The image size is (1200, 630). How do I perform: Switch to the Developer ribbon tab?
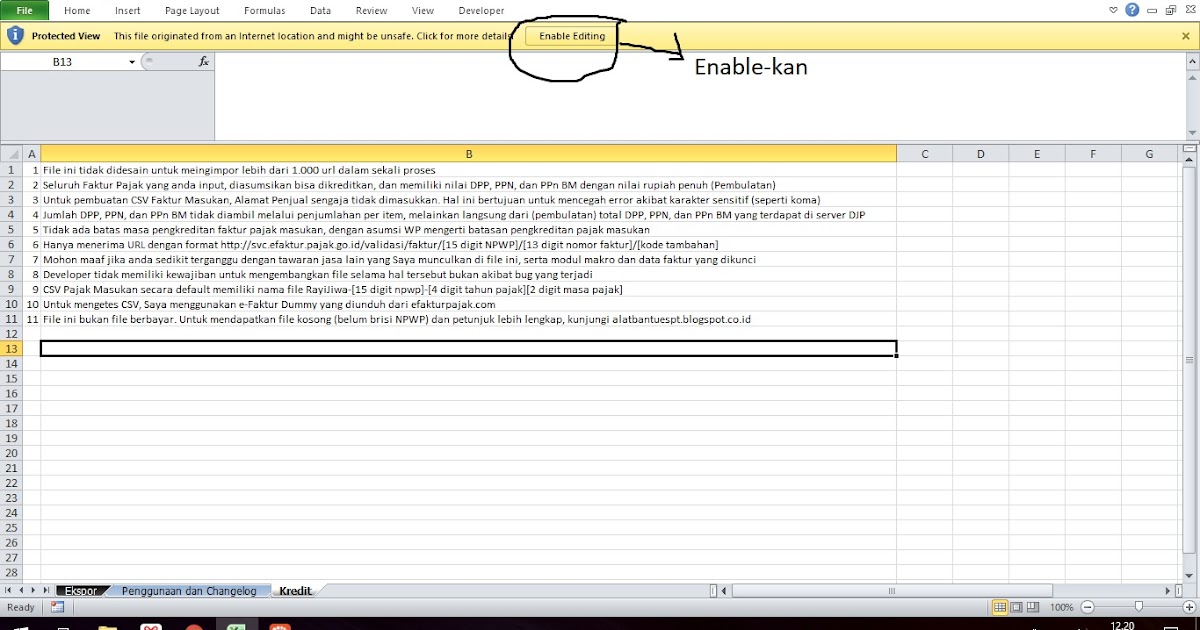[x=481, y=10]
